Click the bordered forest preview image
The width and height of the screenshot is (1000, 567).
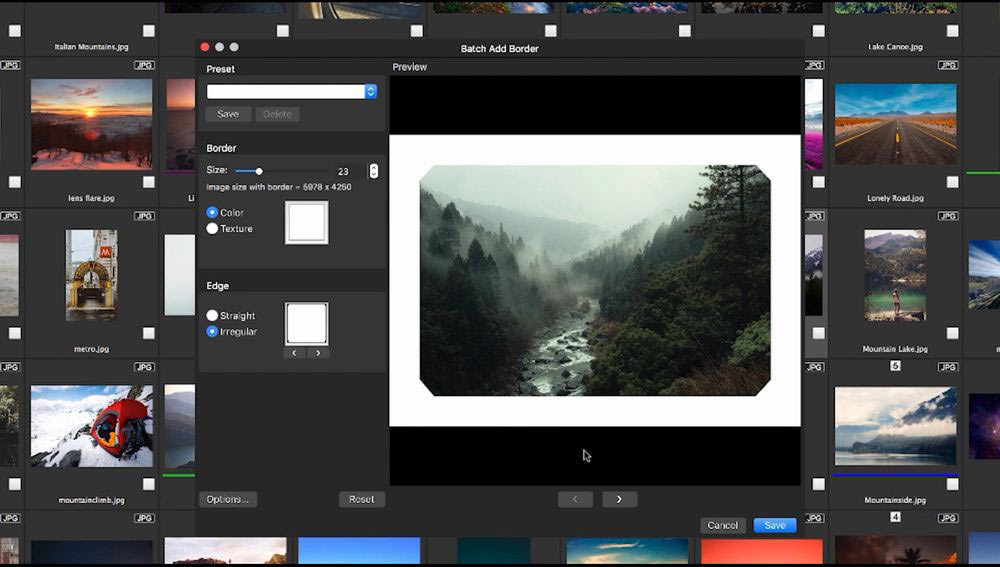(x=595, y=281)
